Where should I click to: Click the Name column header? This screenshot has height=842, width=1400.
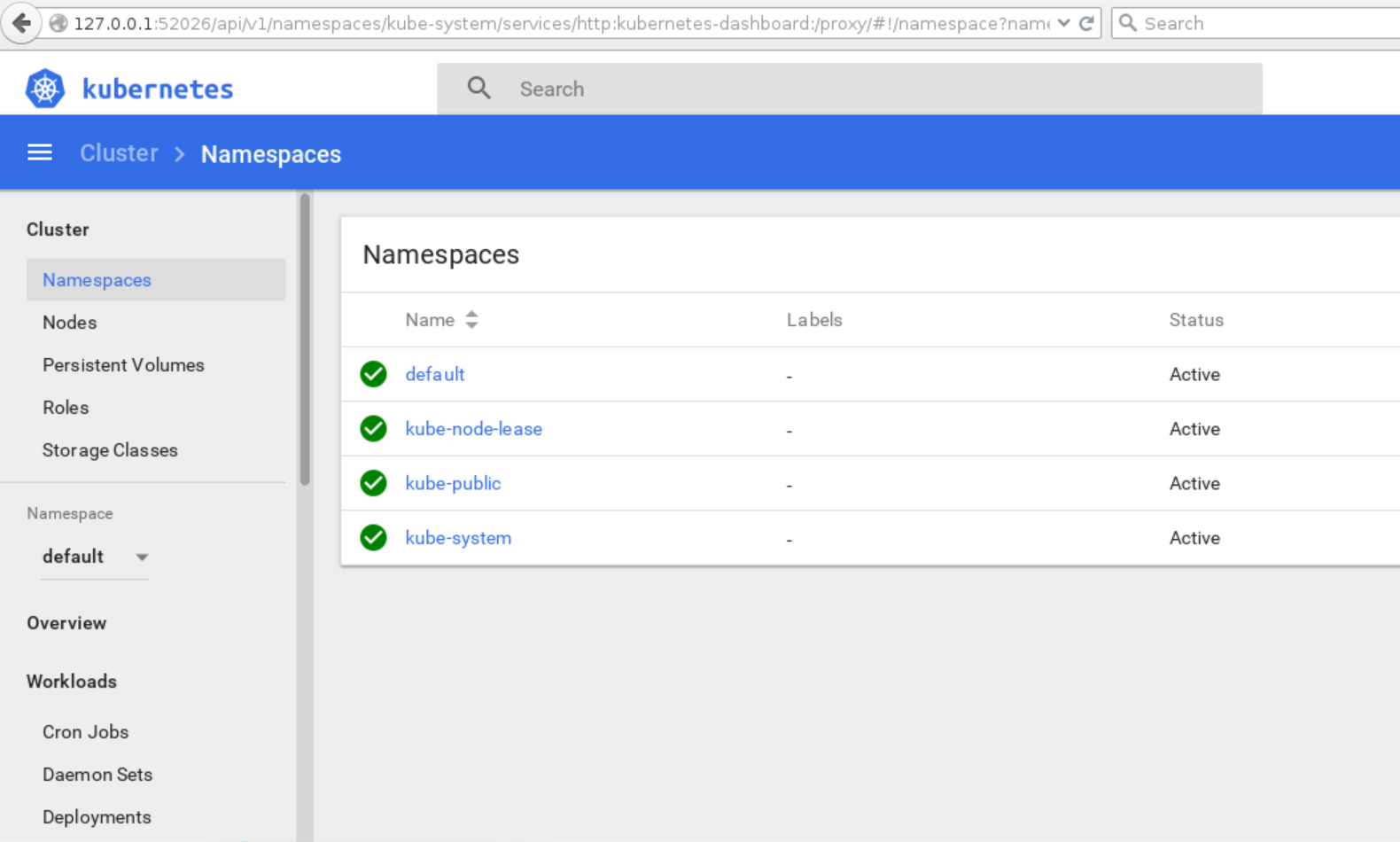pyautogui.click(x=430, y=320)
